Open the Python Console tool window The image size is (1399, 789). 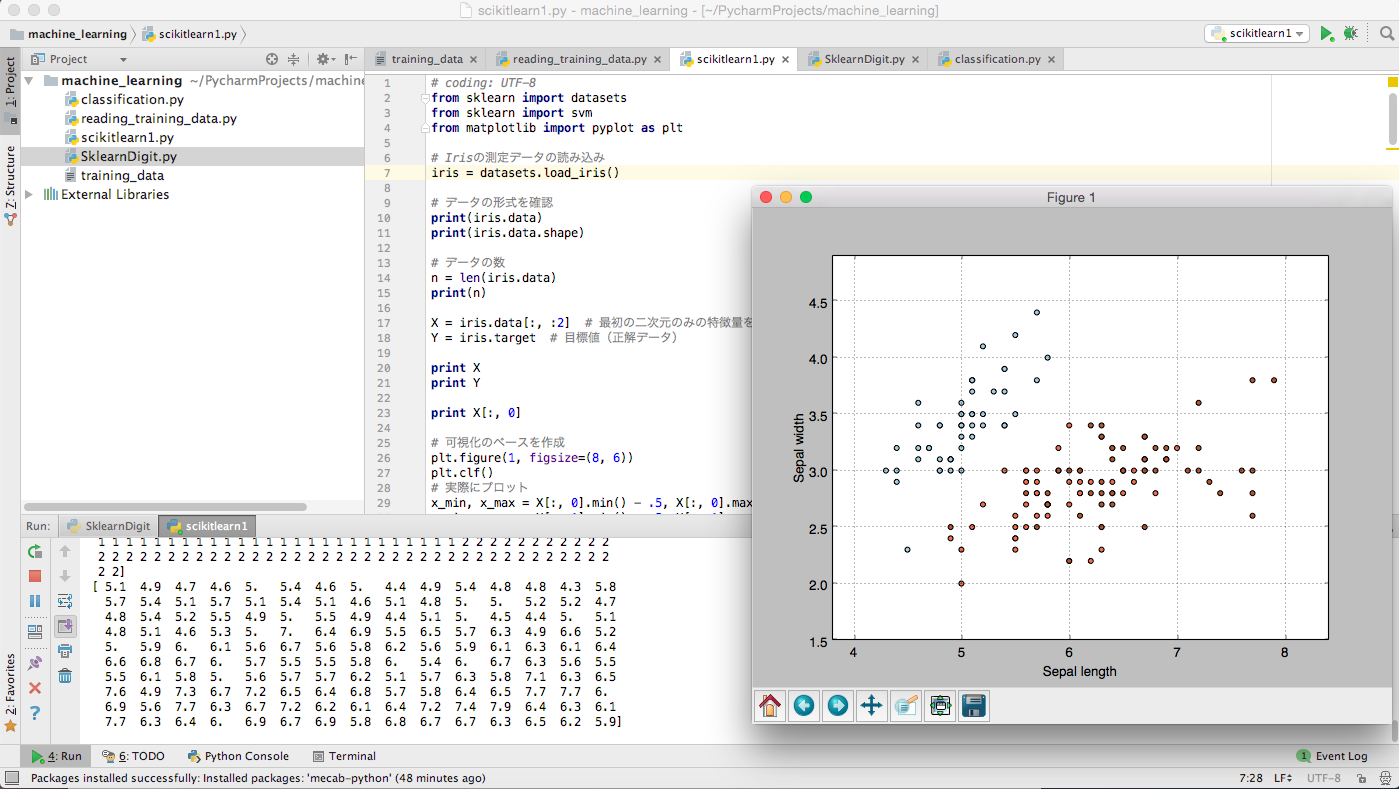click(238, 756)
